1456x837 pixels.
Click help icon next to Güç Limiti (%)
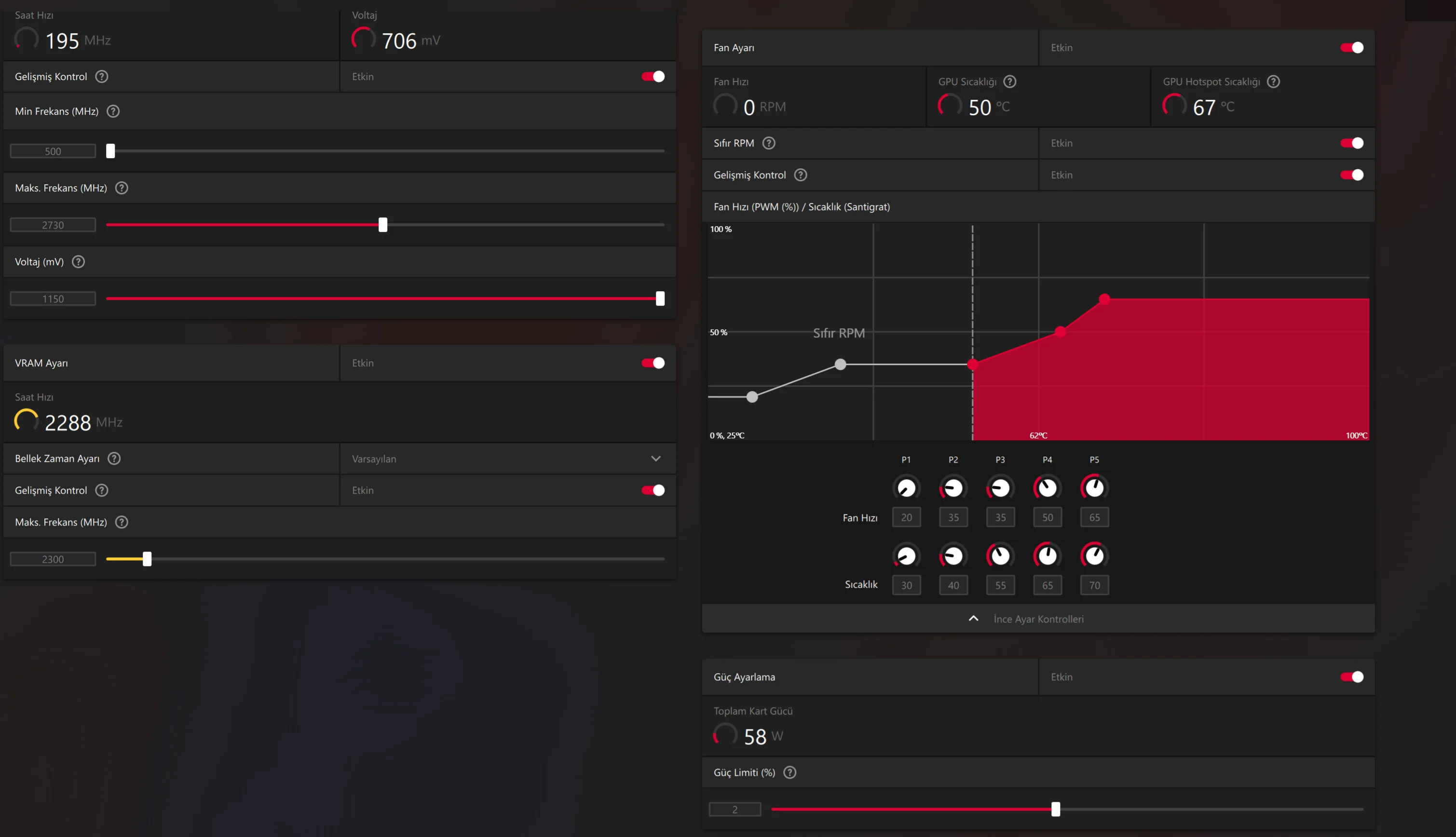[790, 772]
